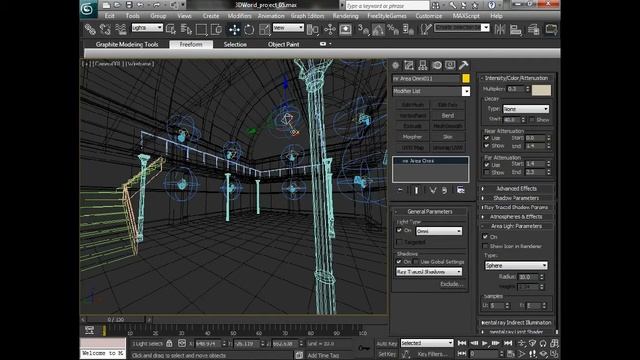Open the Modifiers menu
The height and width of the screenshot is (360, 640).
point(240,16)
